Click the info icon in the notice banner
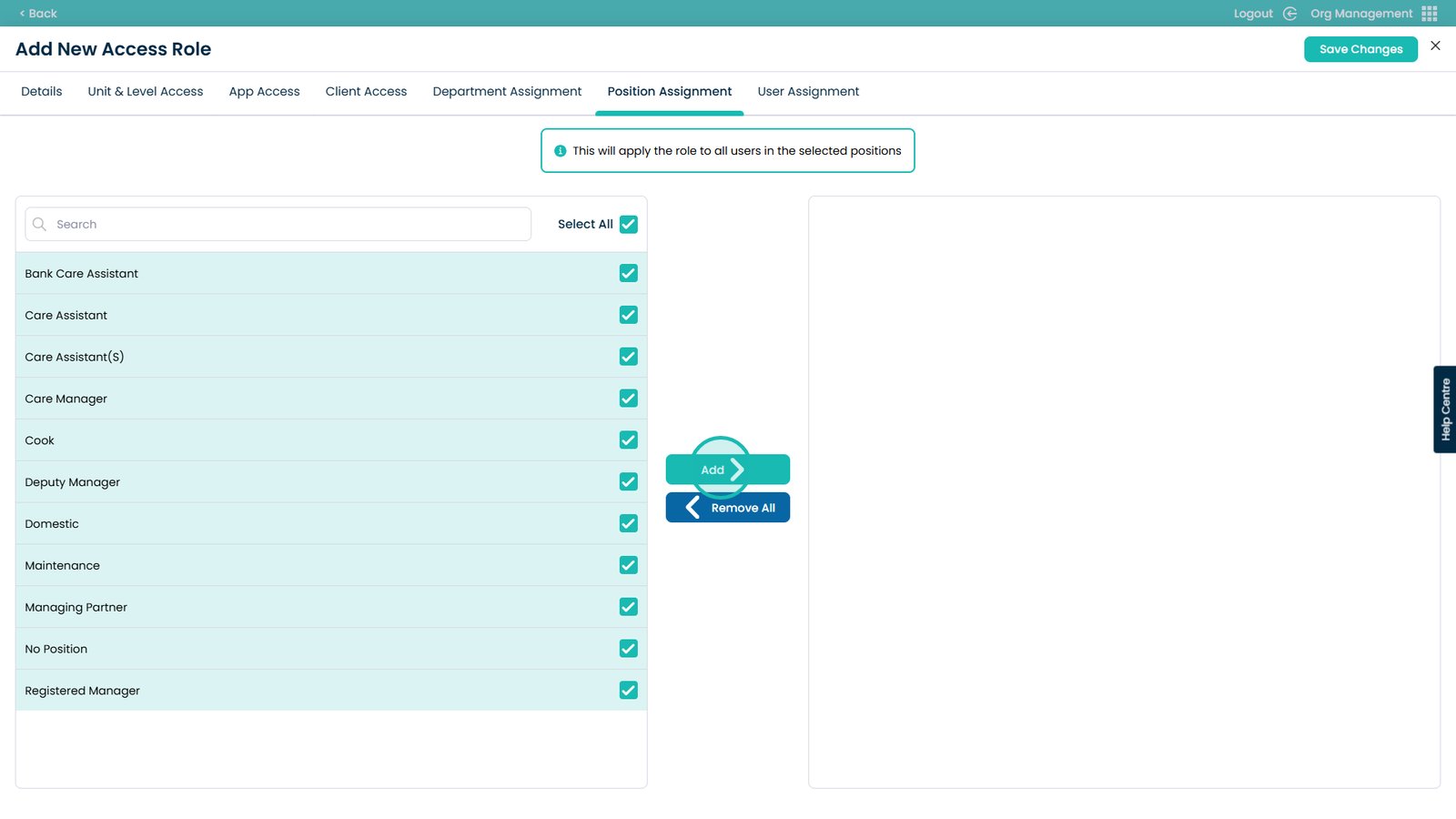 [561, 151]
